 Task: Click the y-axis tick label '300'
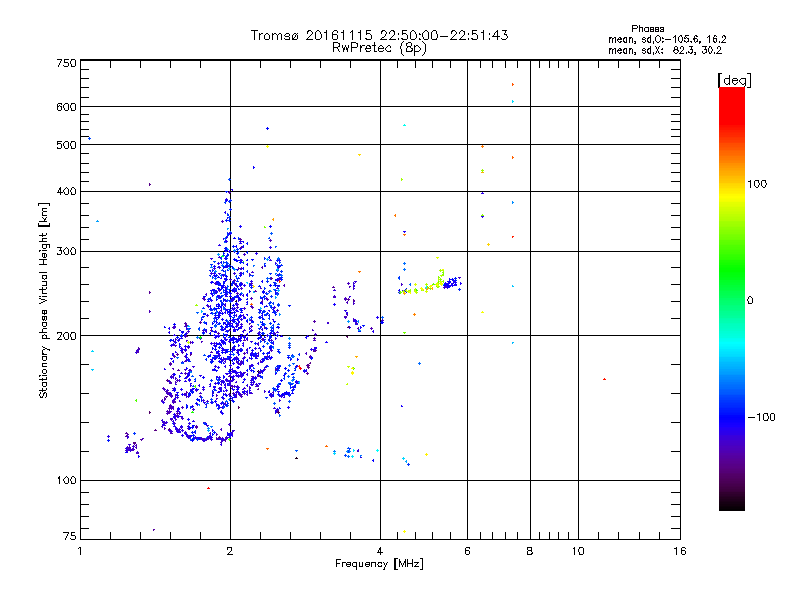66,251
